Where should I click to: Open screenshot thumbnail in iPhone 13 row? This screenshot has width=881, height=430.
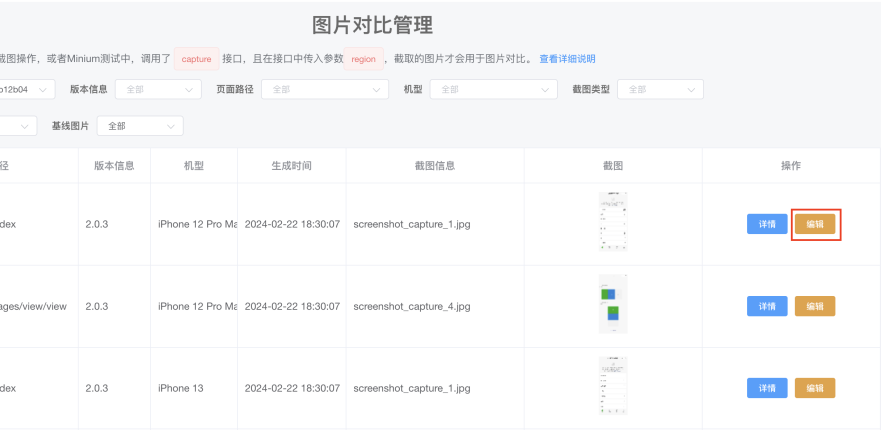(x=613, y=386)
